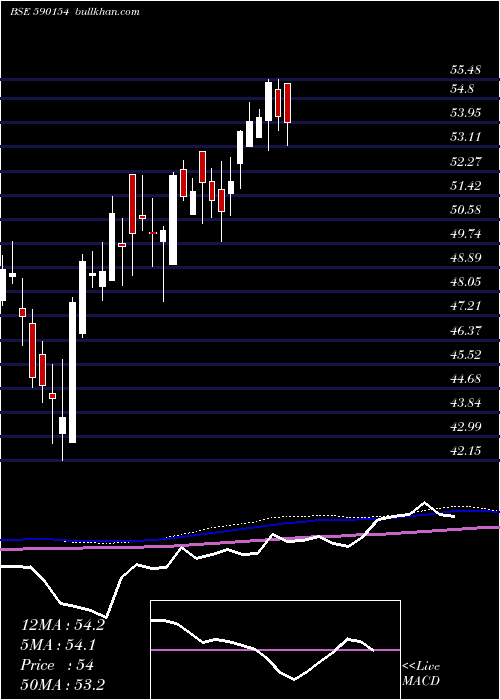Image resolution: width=500 pixels, height=700 pixels.
Task: Click inside the MACD inset chart
Action: (x=275, y=650)
